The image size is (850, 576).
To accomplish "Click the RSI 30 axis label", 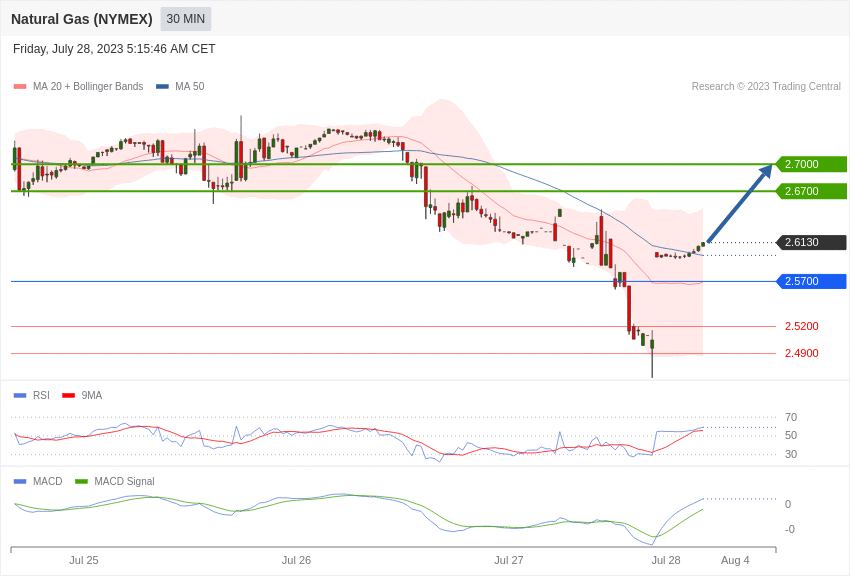I will tap(791, 454).
